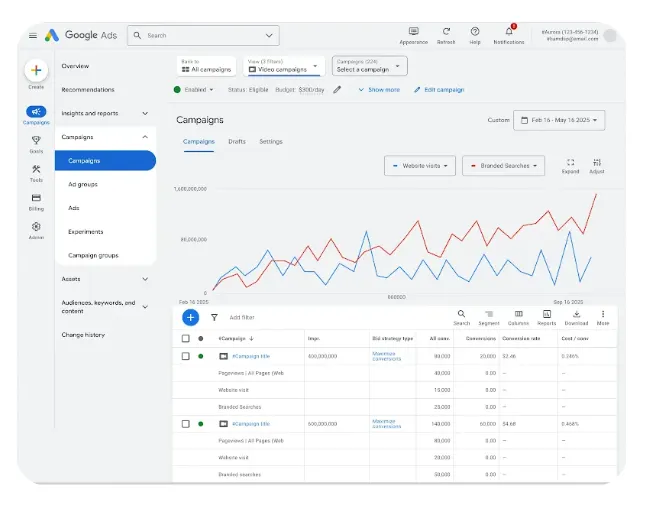This screenshot has width=656, height=506.
Task: Check the 600,000,000 impressions campaign row
Action: coord(186,424)
